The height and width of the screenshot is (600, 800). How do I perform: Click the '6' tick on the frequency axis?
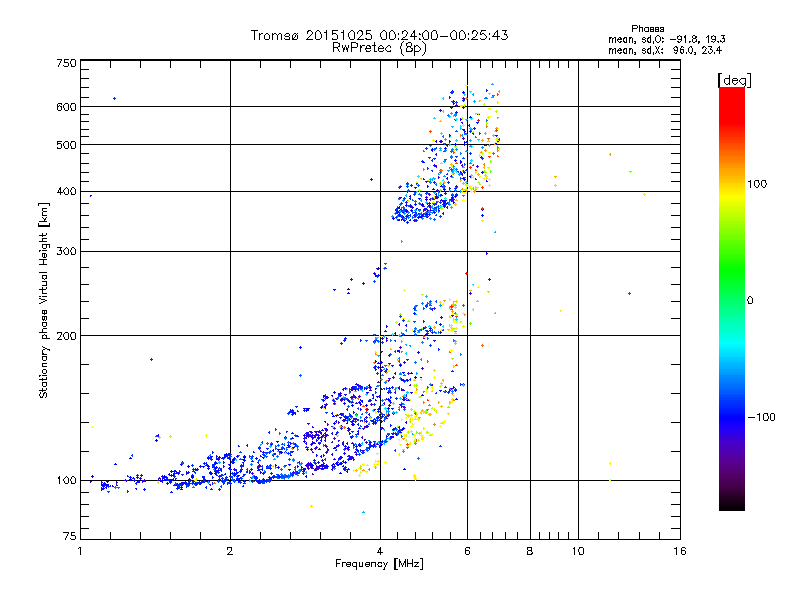(x=467, y=551)
